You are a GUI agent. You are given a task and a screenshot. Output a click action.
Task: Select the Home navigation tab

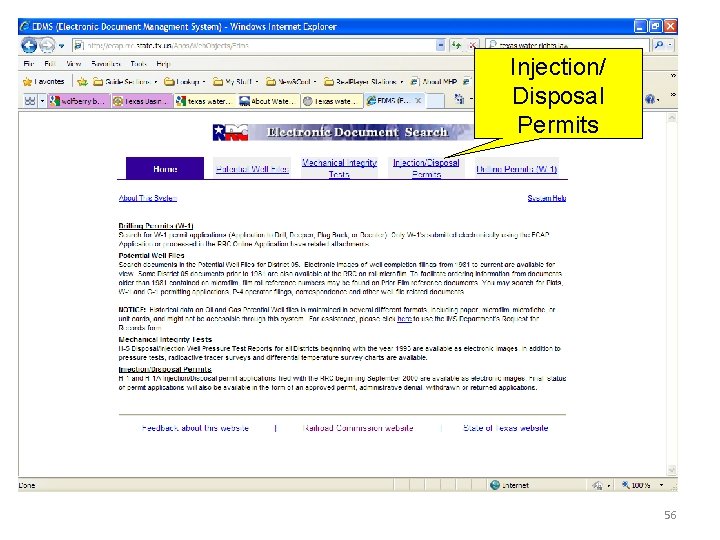[x=165, y=169]
